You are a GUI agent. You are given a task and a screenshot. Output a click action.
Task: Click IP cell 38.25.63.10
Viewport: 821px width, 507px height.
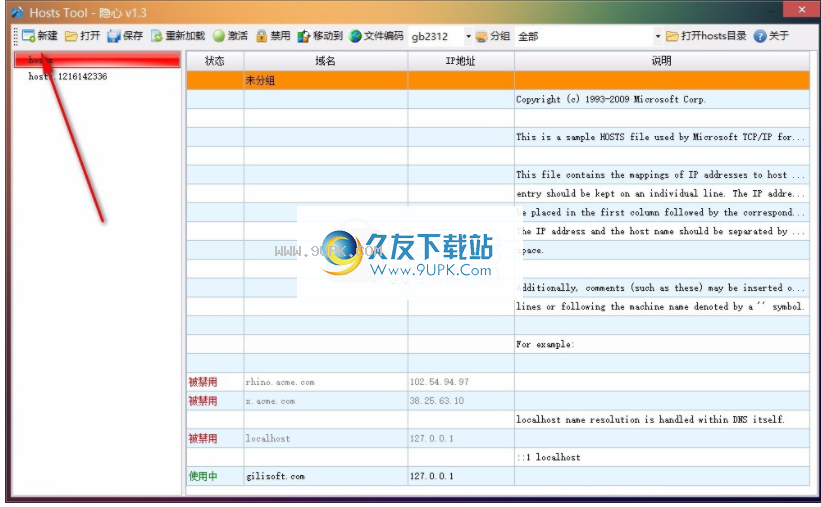(x=461, y=401)
